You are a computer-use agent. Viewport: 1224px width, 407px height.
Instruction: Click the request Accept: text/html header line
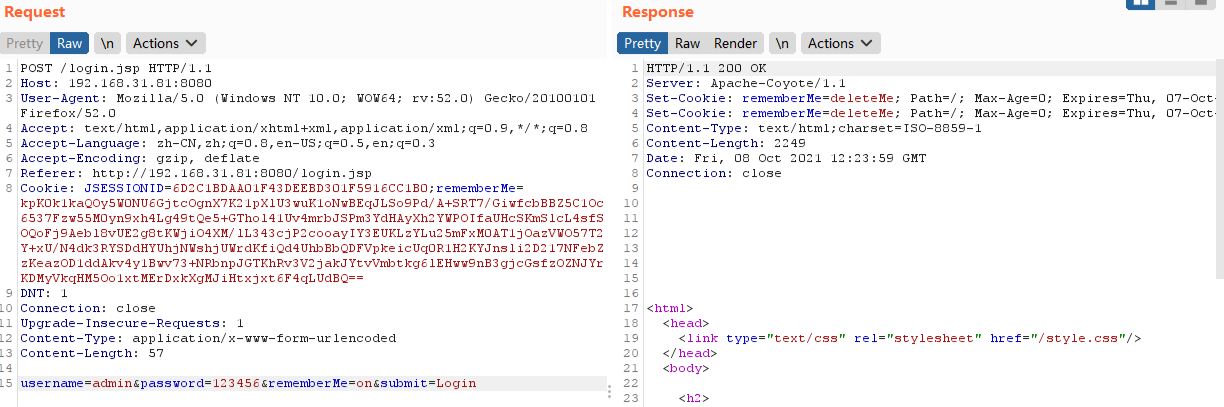point(304,128)
